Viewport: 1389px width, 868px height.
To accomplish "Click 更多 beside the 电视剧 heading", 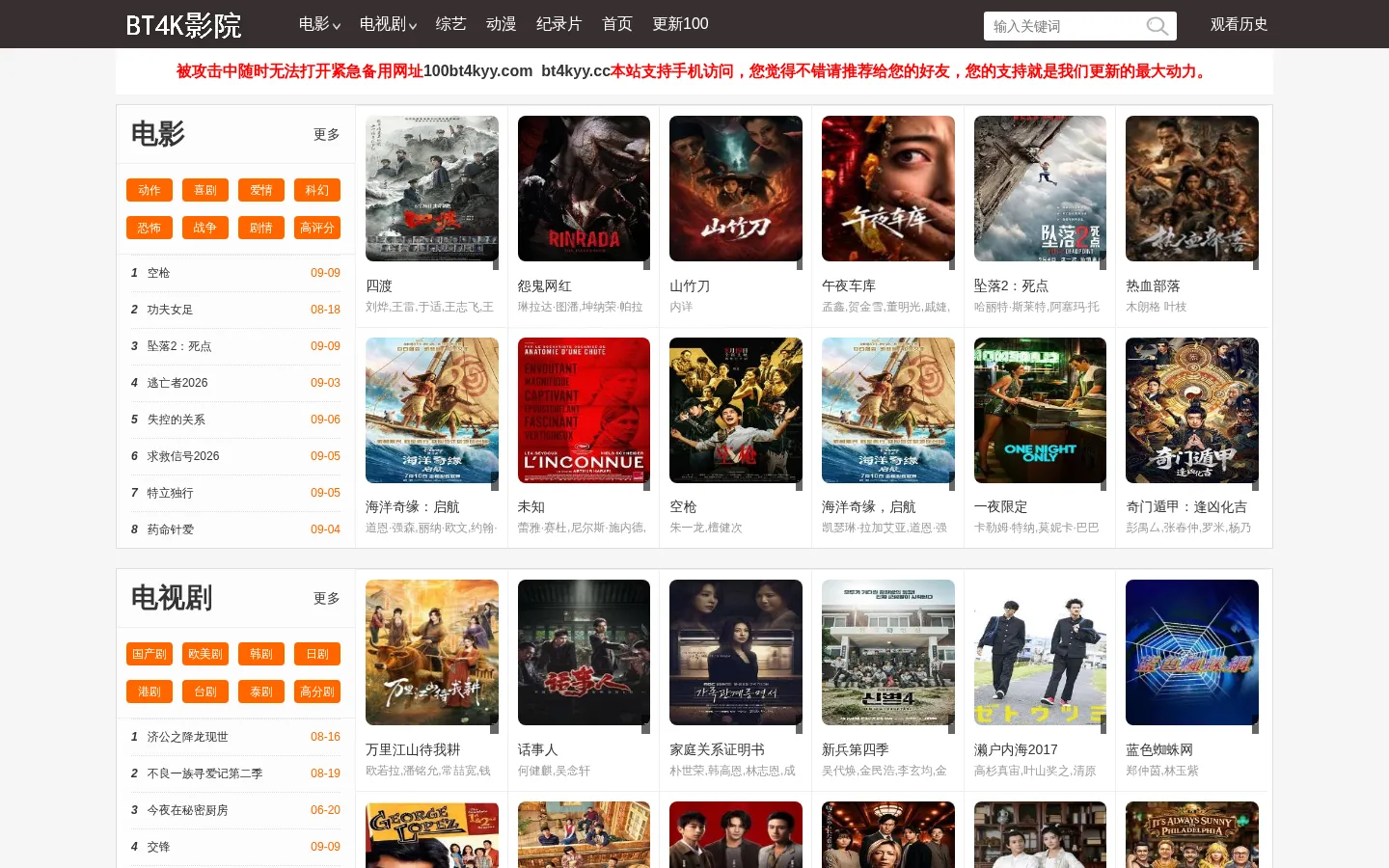I will (x=327, y=598).
